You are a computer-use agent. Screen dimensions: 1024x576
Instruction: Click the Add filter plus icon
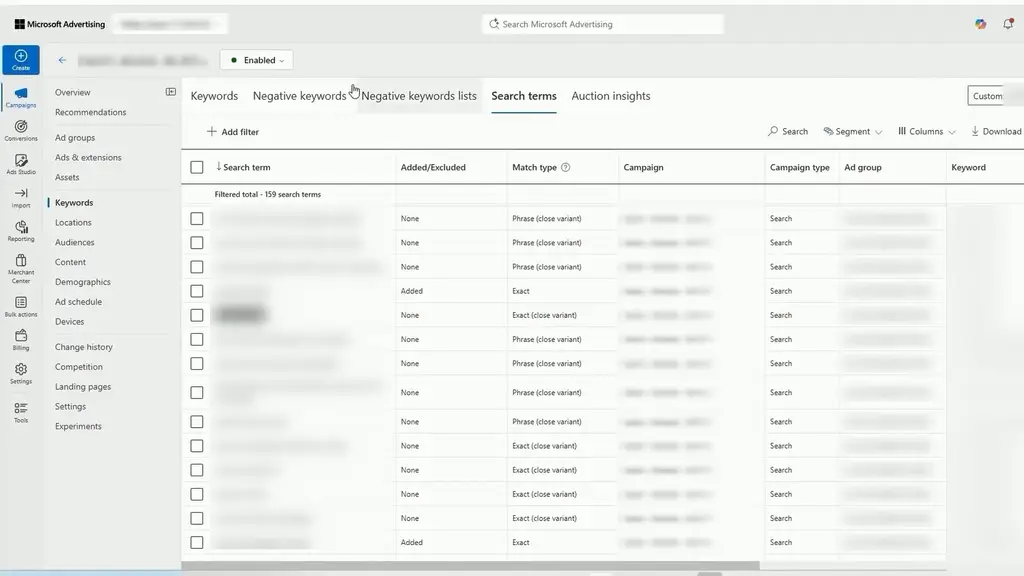pos(212,131)
